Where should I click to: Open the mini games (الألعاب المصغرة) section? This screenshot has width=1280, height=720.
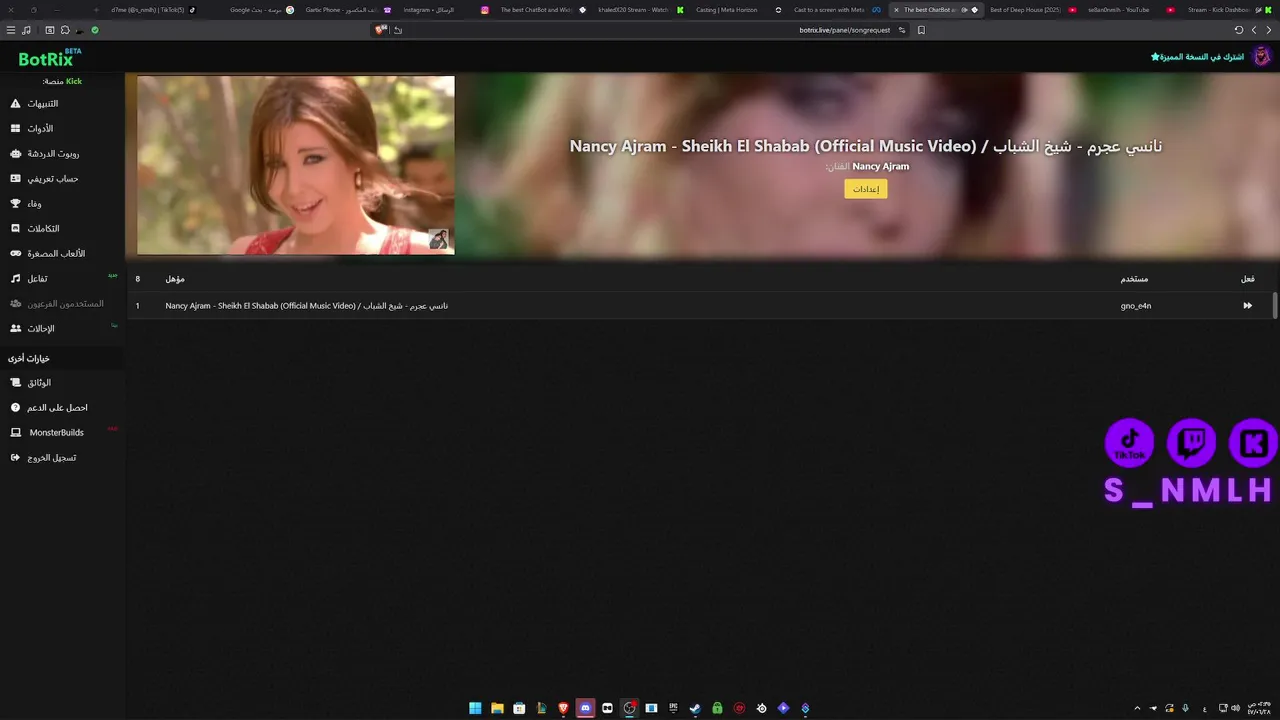(48, 254)
